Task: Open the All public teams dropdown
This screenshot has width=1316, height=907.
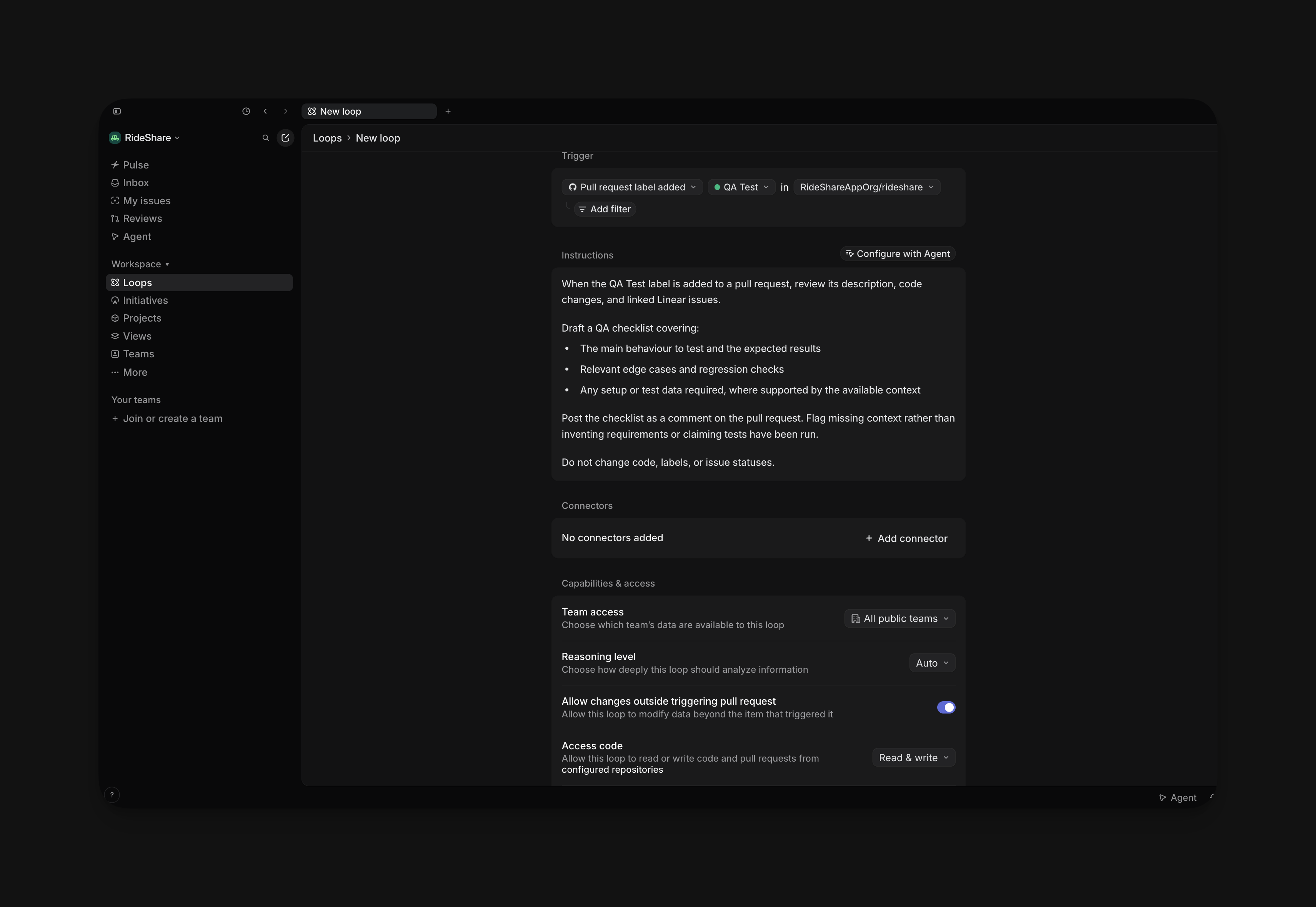Action: point(900,618)
